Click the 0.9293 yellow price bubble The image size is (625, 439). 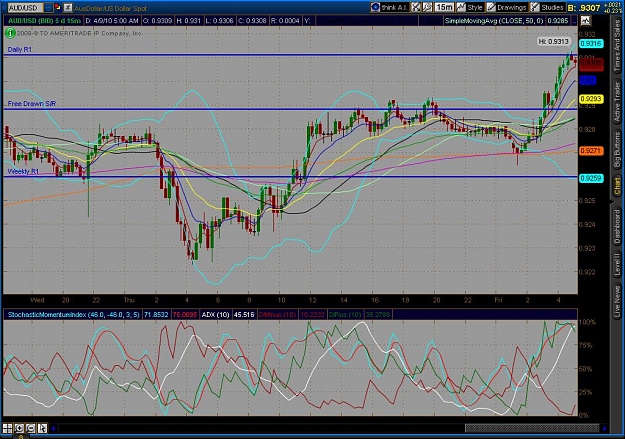click(x=591, y=98)
